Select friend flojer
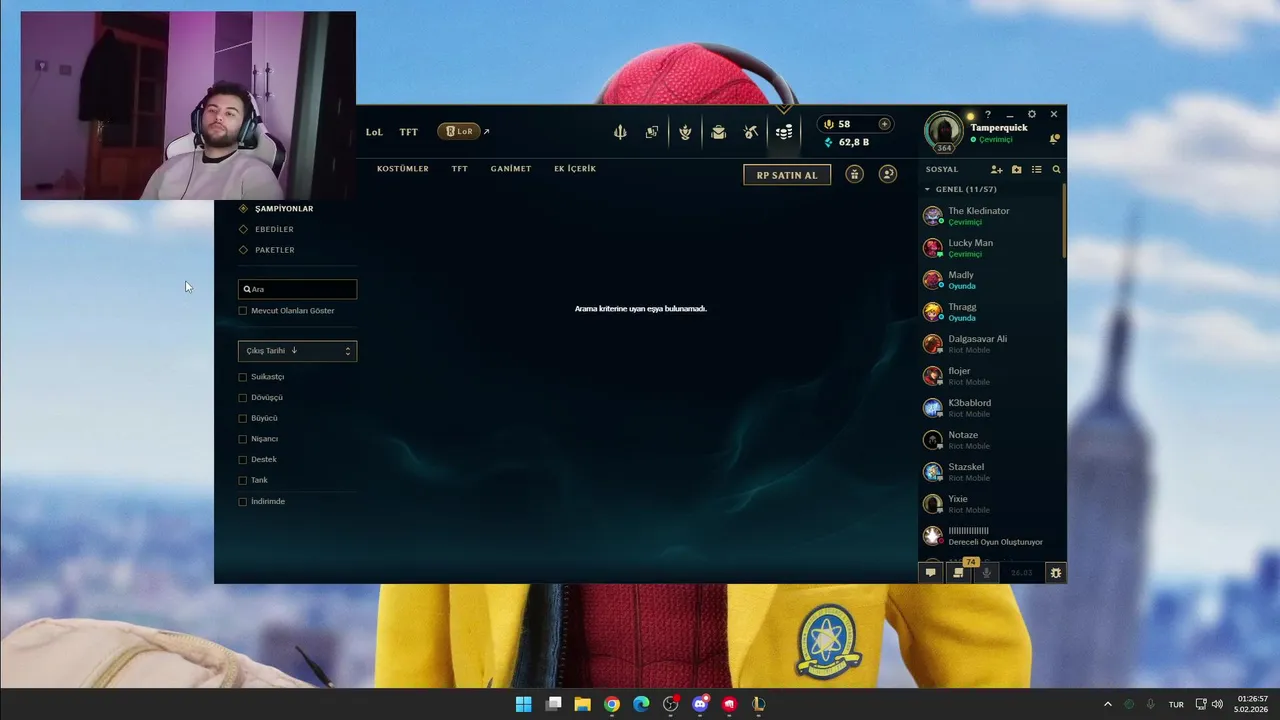This screenshot has width=1280, height=720. tap(989, 376)
